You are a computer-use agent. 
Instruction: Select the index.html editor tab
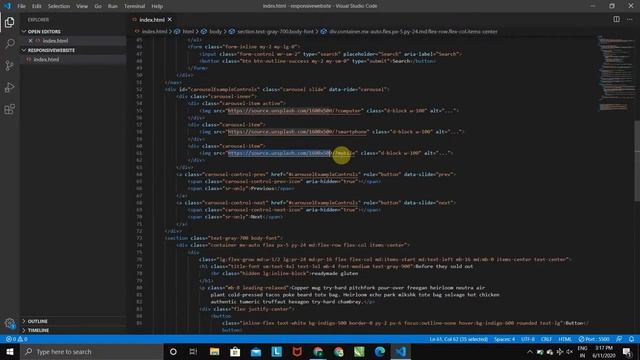[151, 19]
